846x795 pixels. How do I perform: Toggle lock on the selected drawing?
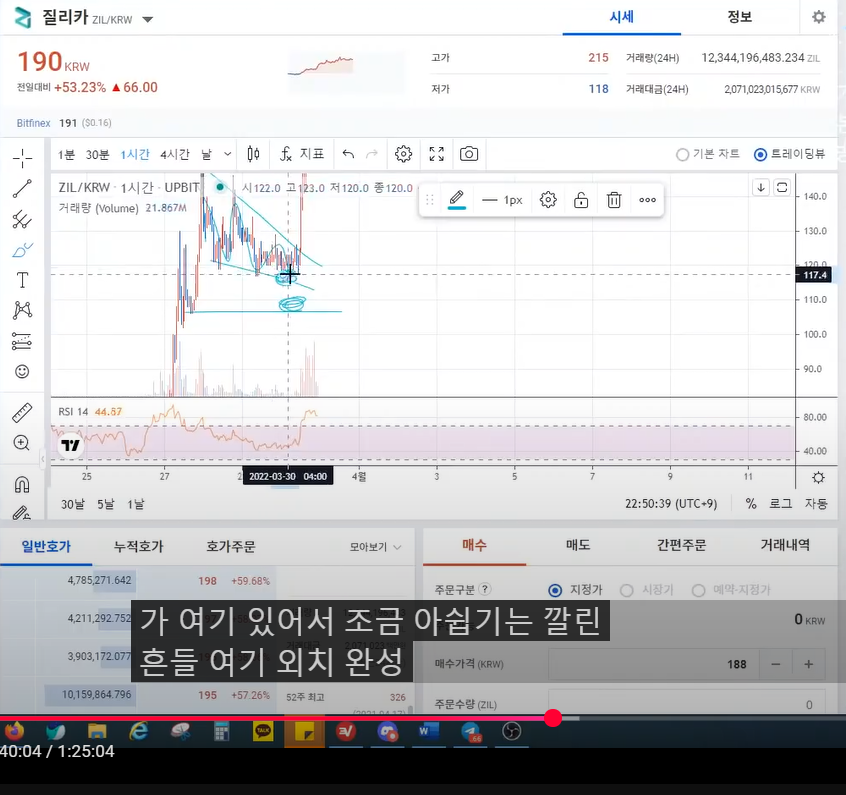tap(581, 200)
